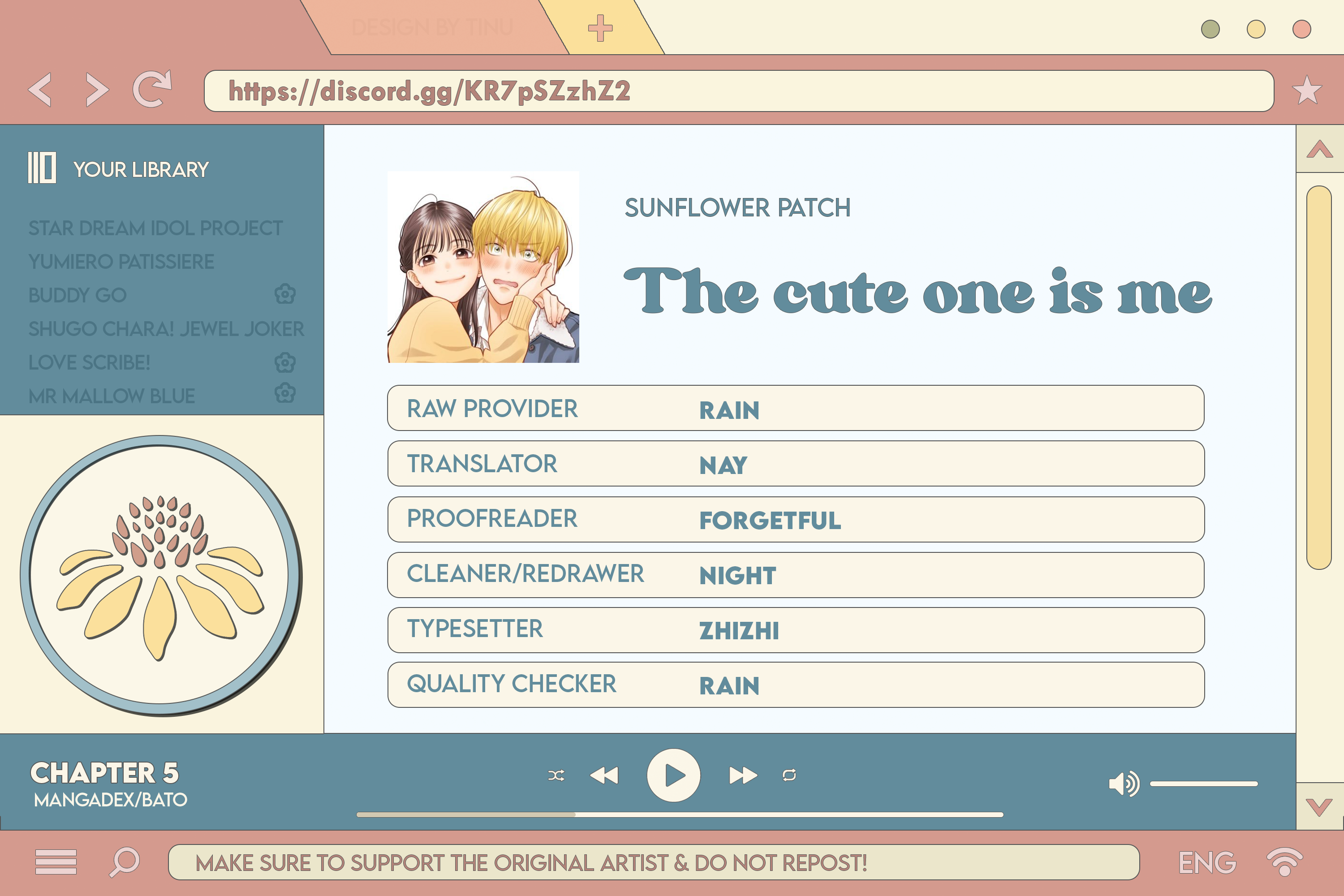The width and height of the screenshot is (1344, 896).
Task: Bookmark page with the star icon
Action: tap(1306, 90)
